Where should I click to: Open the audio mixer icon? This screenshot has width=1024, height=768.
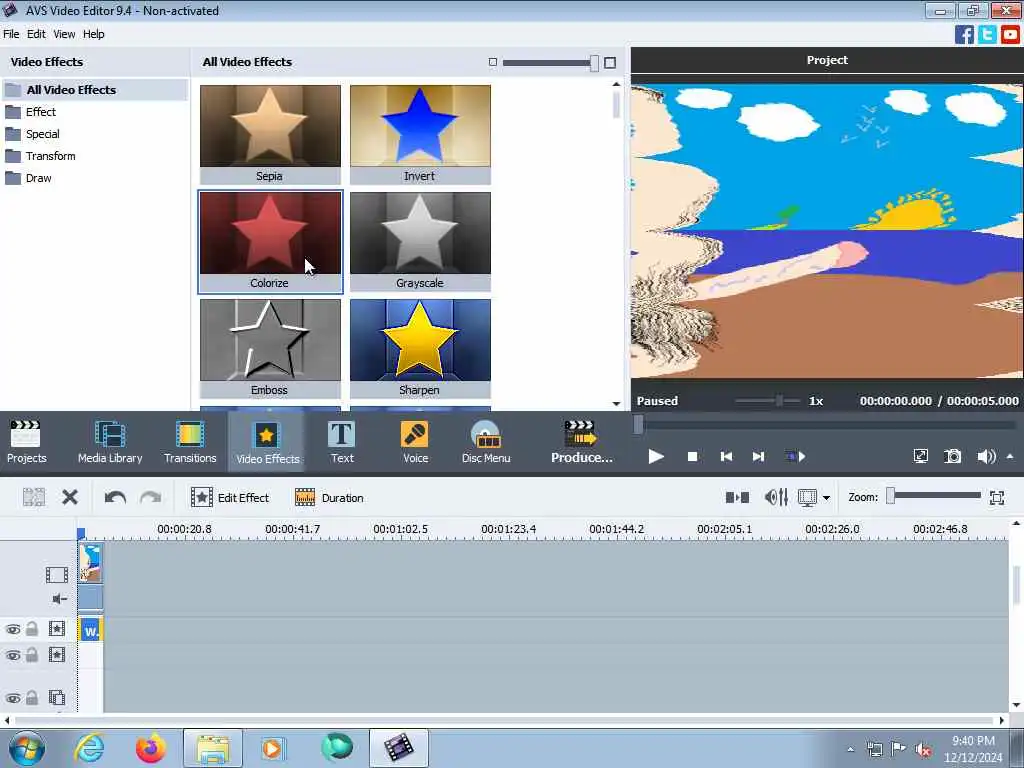(776, 498)
